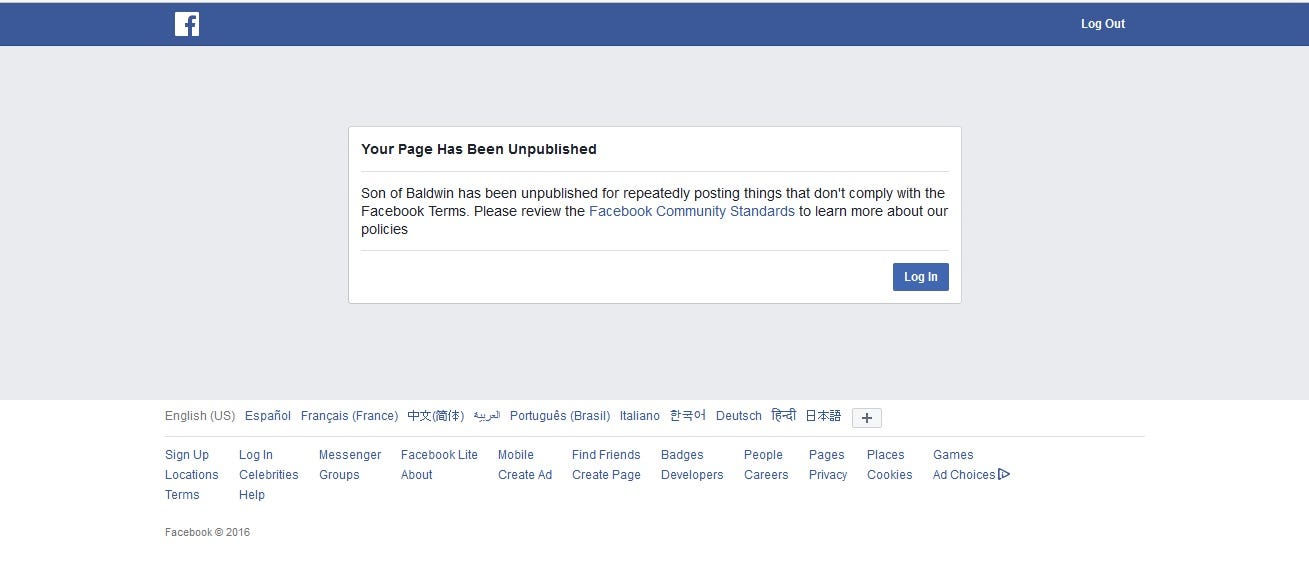Screen dimensions: 1309x575
Task: Open the Messenger footer link
Action: [350, 455]
